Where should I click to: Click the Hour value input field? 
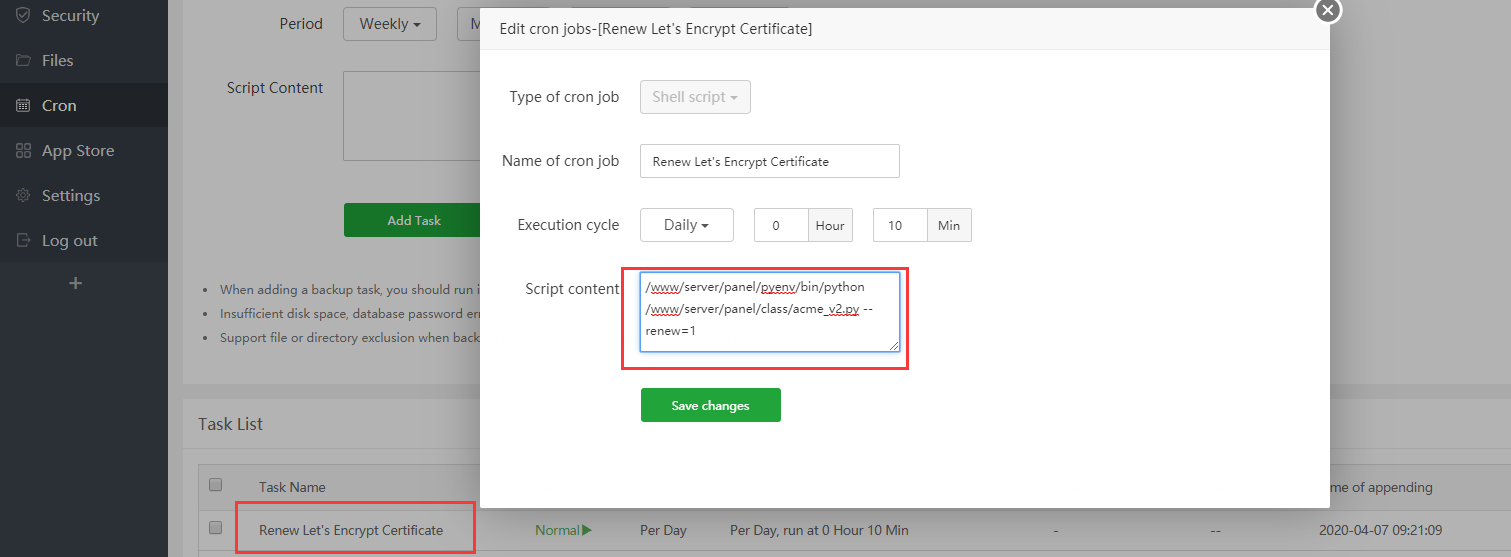(x=780, y=225)
